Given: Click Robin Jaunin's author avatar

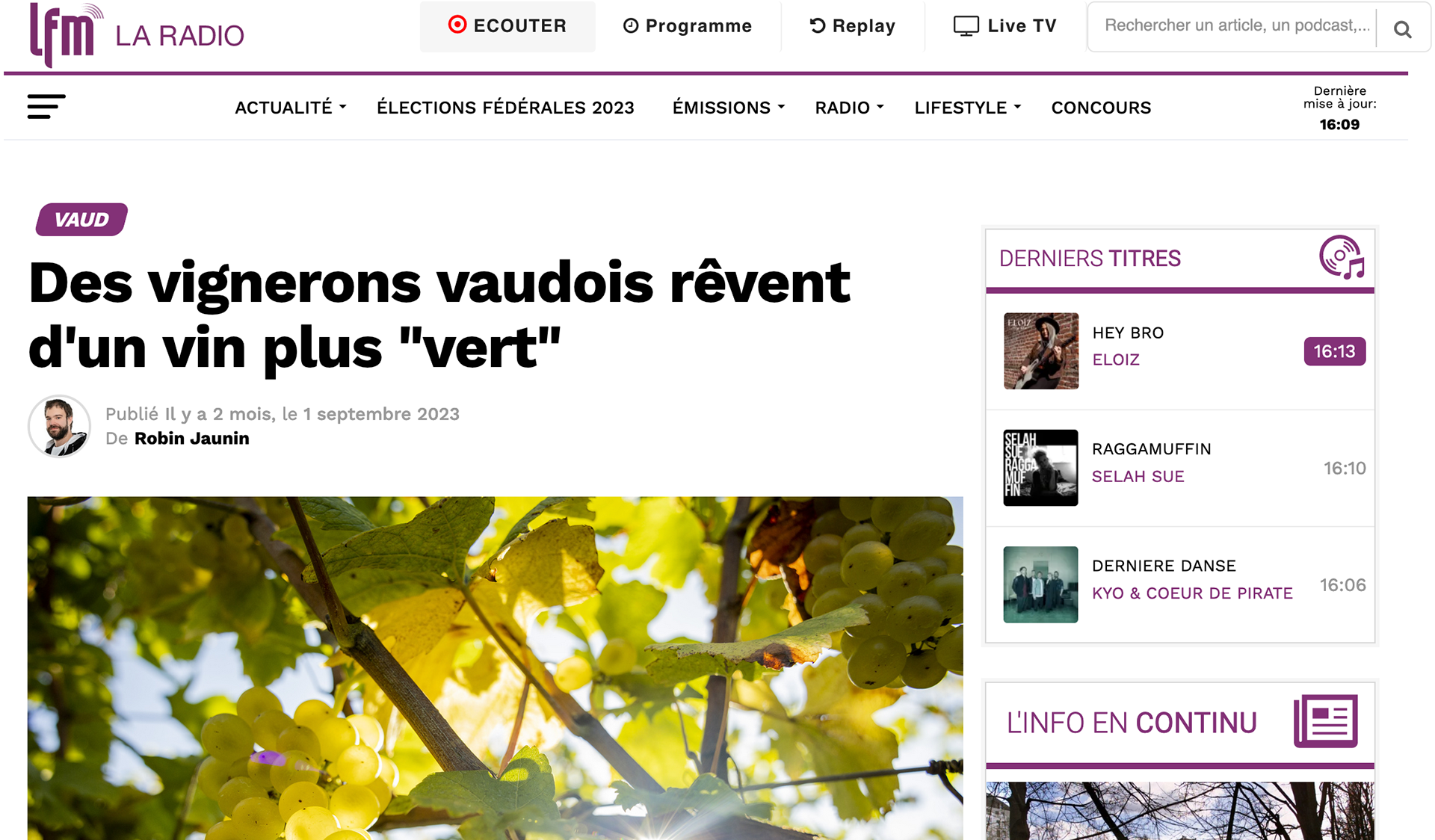Looking at the screenshot, I should point(59,426).
